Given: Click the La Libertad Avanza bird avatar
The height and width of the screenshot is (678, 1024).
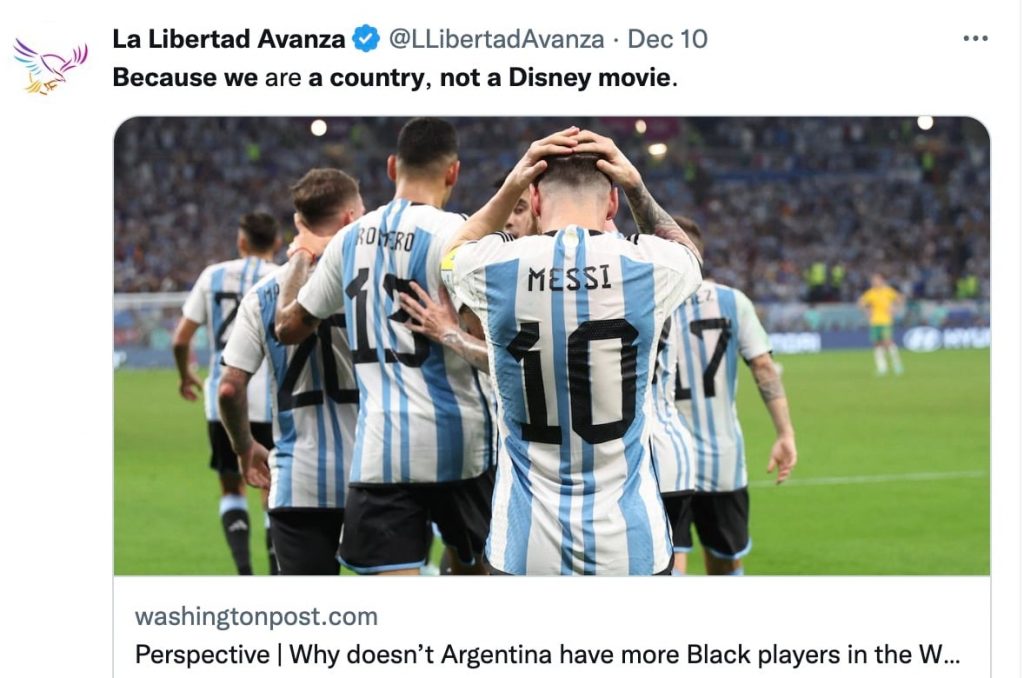Looking at the screenshot, I should (x=50, y=66).
